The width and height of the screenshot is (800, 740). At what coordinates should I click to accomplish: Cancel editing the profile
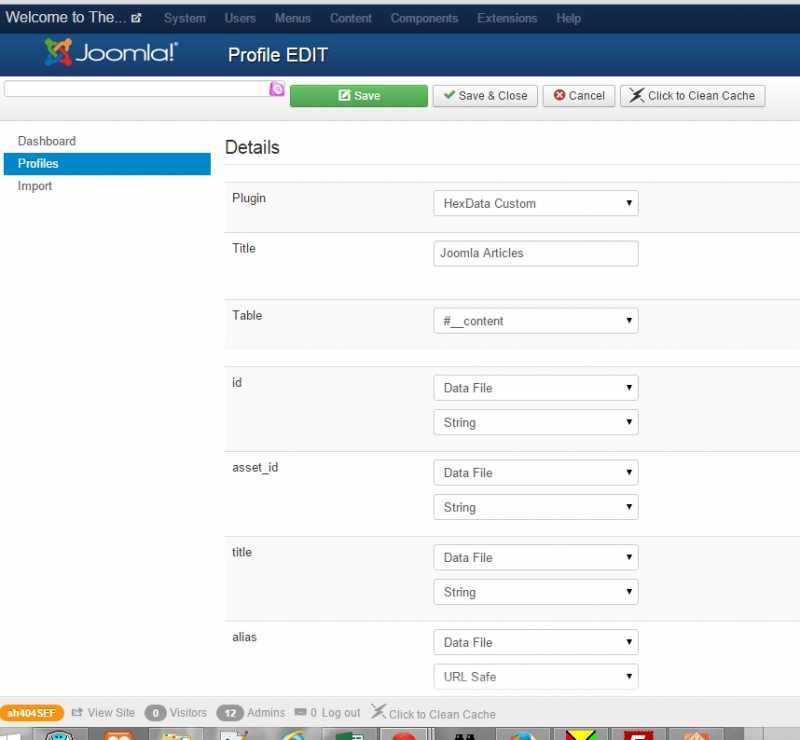579,96
